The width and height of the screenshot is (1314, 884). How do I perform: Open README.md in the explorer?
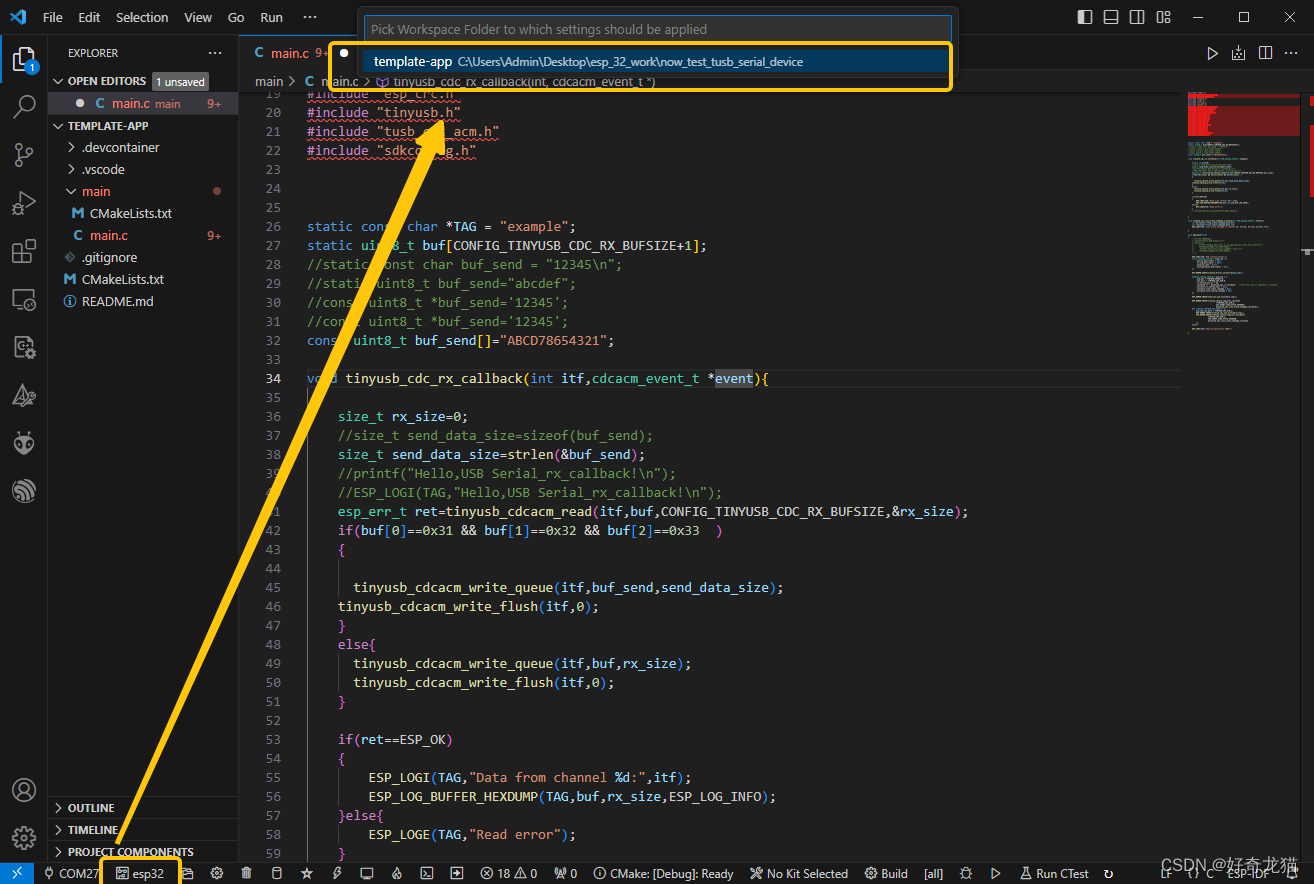(x=117, y=301)
